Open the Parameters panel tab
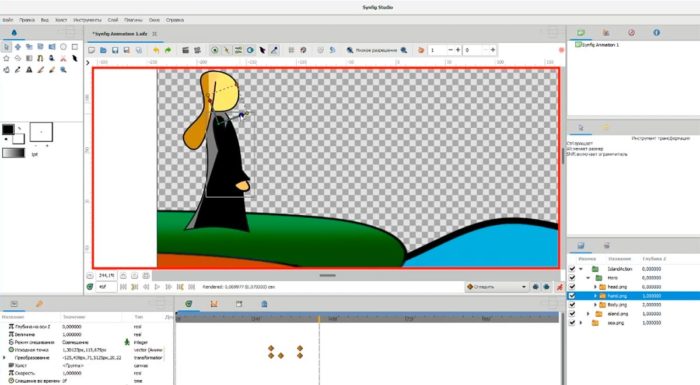This screenshot has width=700, height=385. pyautogui.click(x=14, y=304)
